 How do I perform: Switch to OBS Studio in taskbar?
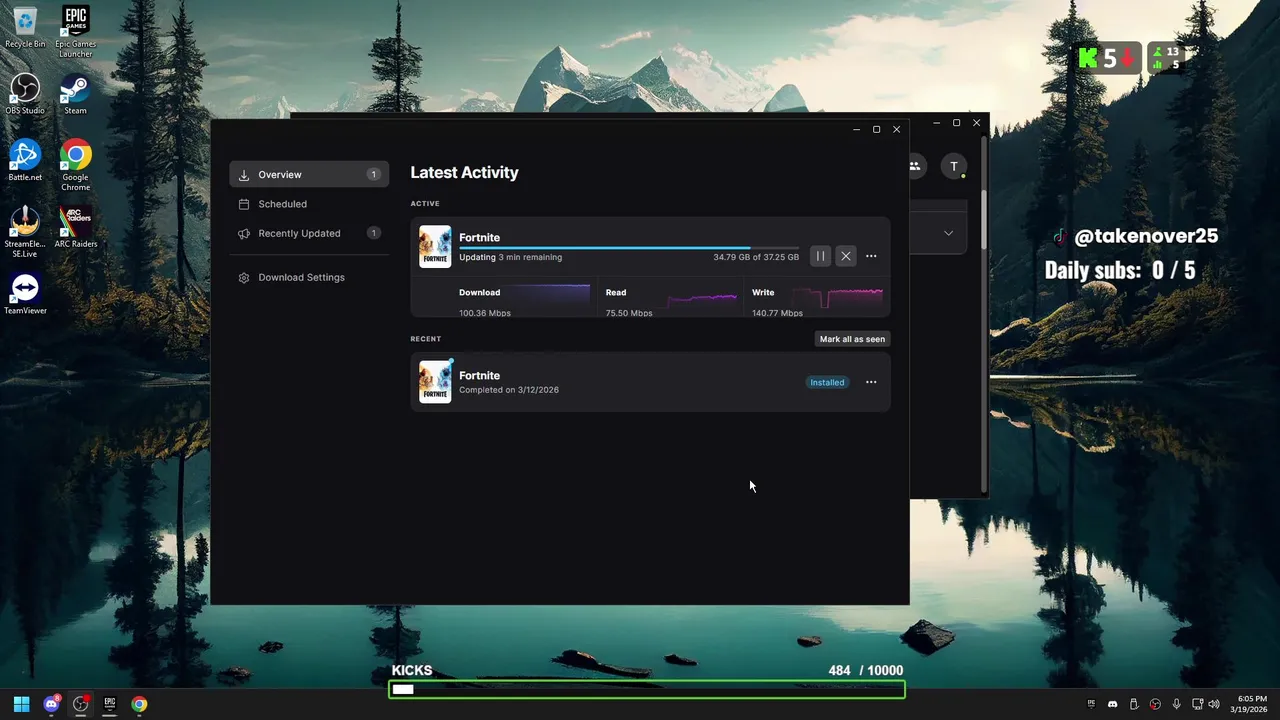coord(81,704)
